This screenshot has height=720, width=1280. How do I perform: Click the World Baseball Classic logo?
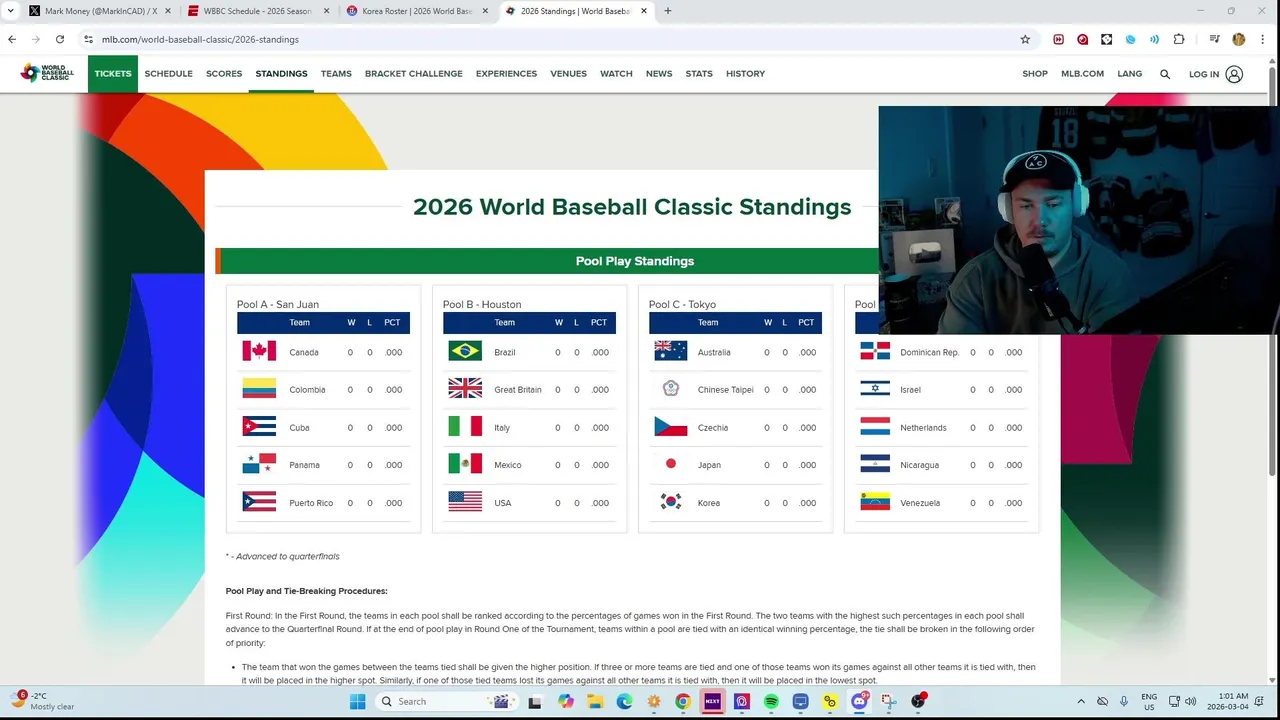(47, 73)
